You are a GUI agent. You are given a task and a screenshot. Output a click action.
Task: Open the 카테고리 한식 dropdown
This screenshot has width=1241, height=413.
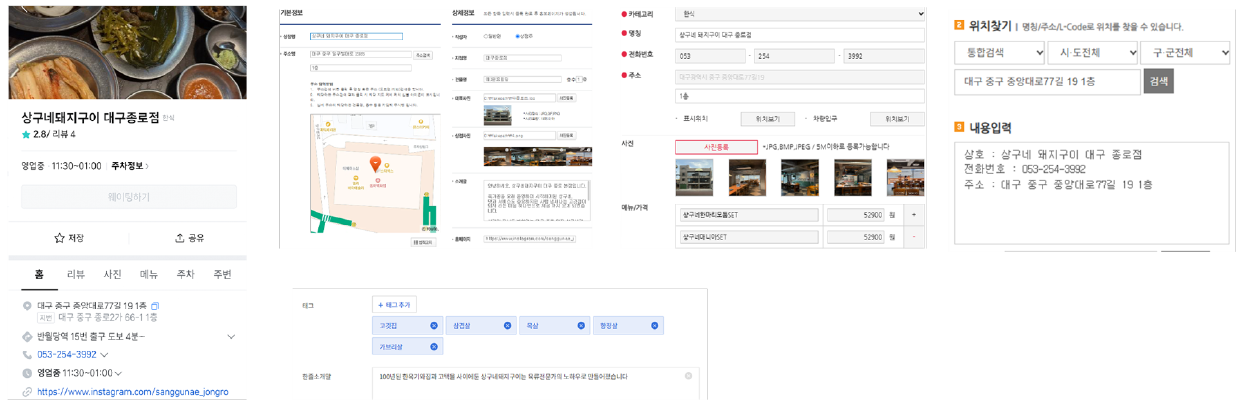tap(800, 14)
